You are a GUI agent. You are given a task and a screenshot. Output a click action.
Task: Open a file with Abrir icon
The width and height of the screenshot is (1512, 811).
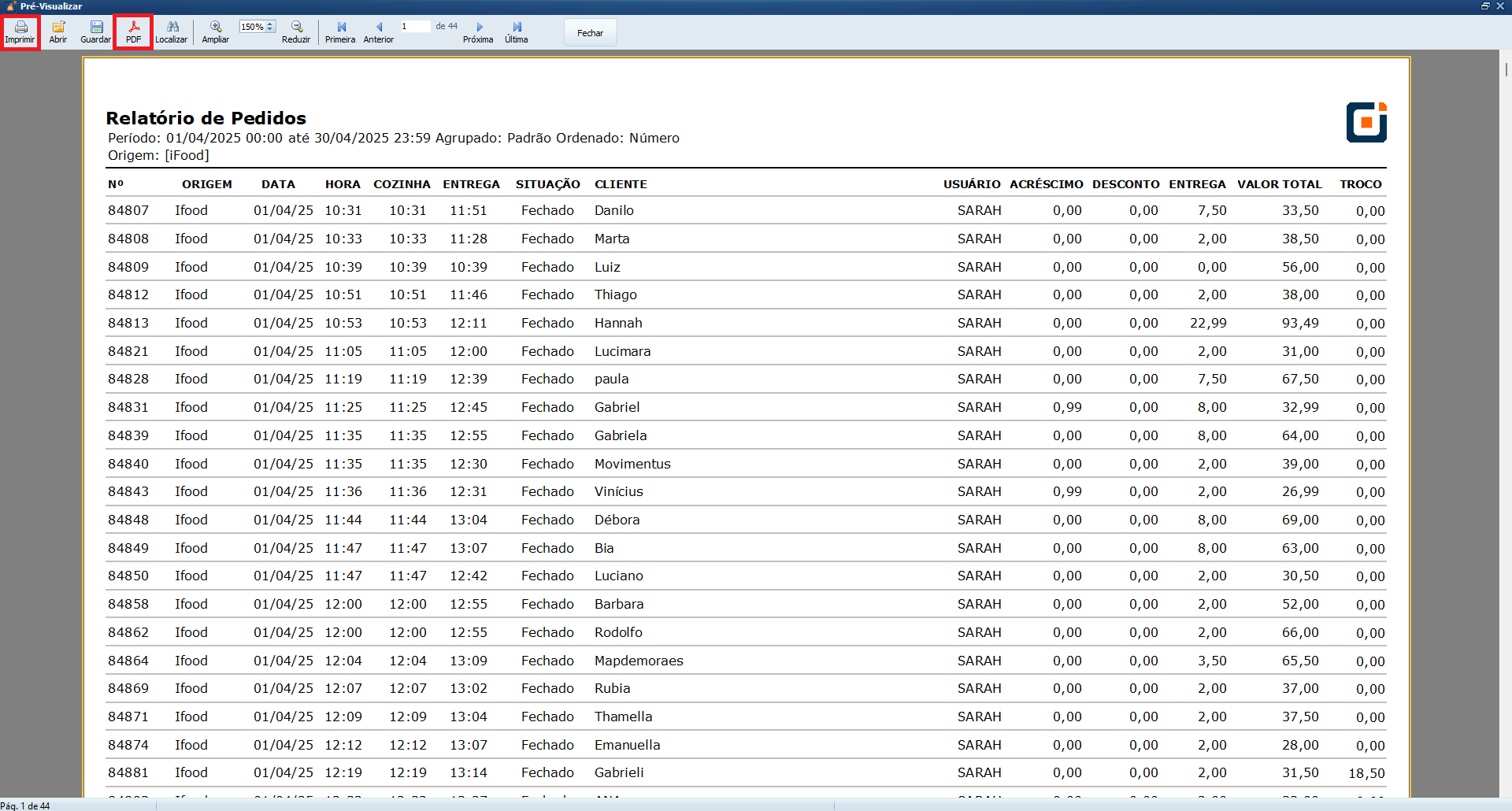pyautogui.click(x=58, y=31)
